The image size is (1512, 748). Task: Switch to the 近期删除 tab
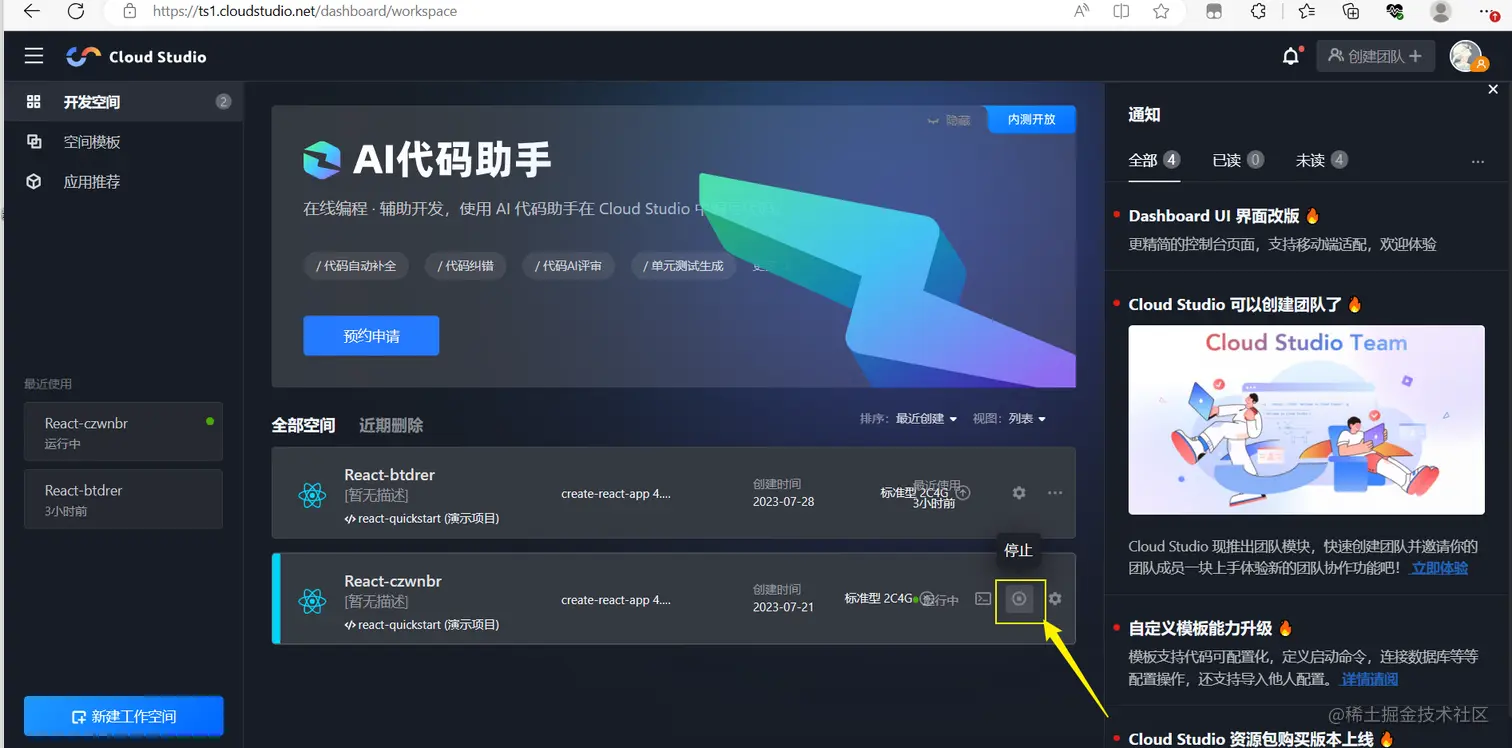[x=391, y=425]
